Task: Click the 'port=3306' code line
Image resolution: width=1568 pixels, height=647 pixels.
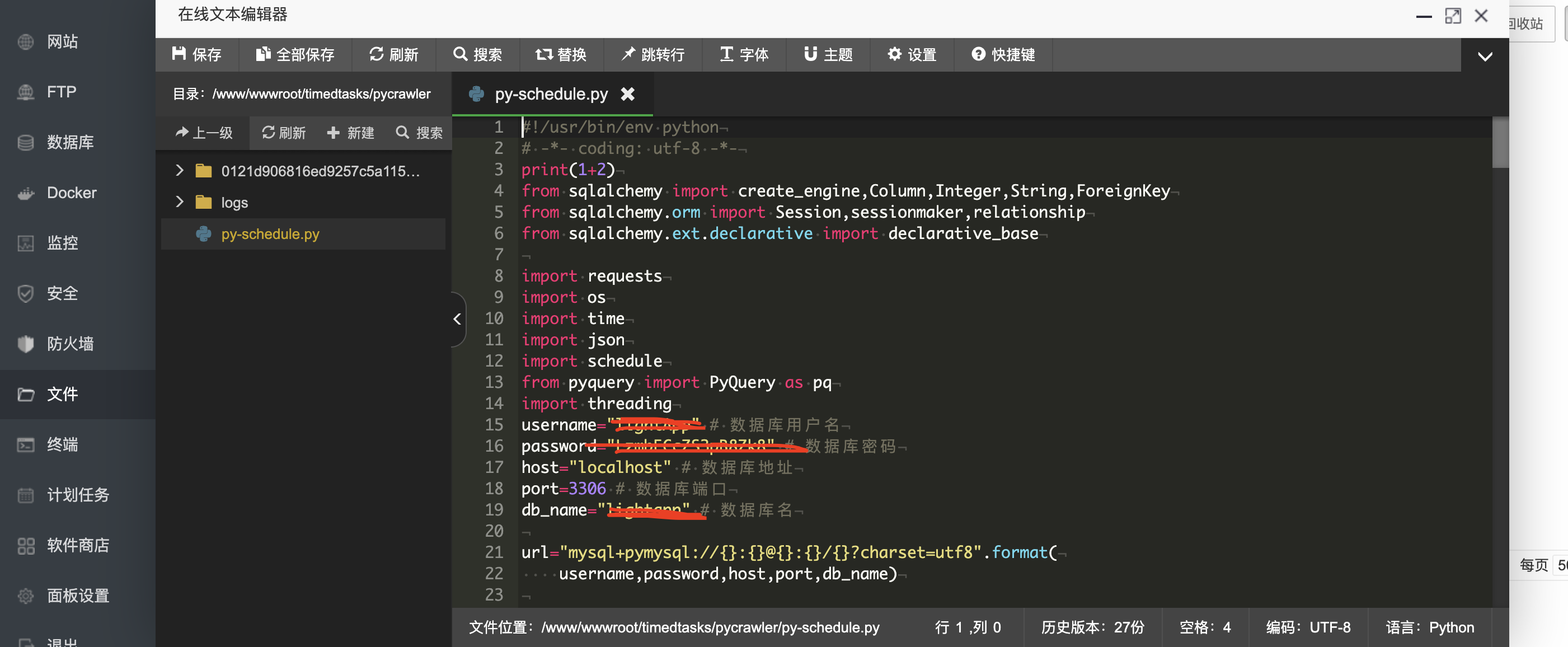Action: [564, 489]
